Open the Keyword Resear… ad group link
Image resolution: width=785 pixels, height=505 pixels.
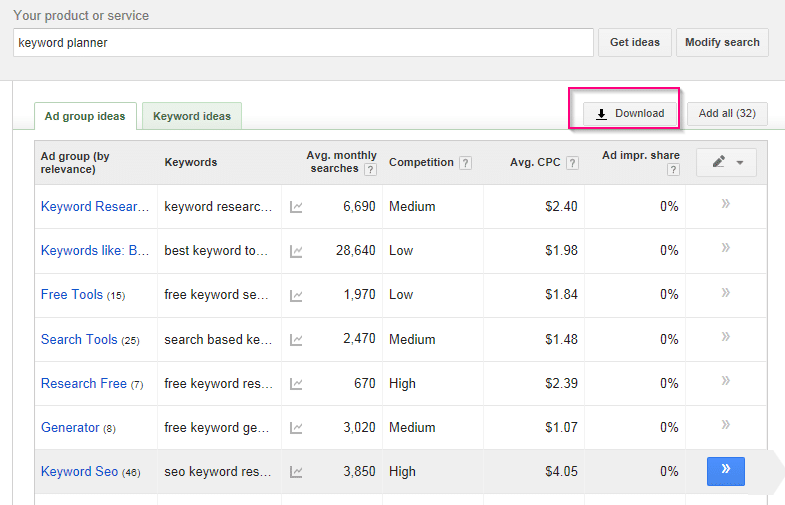click(95, 207)
